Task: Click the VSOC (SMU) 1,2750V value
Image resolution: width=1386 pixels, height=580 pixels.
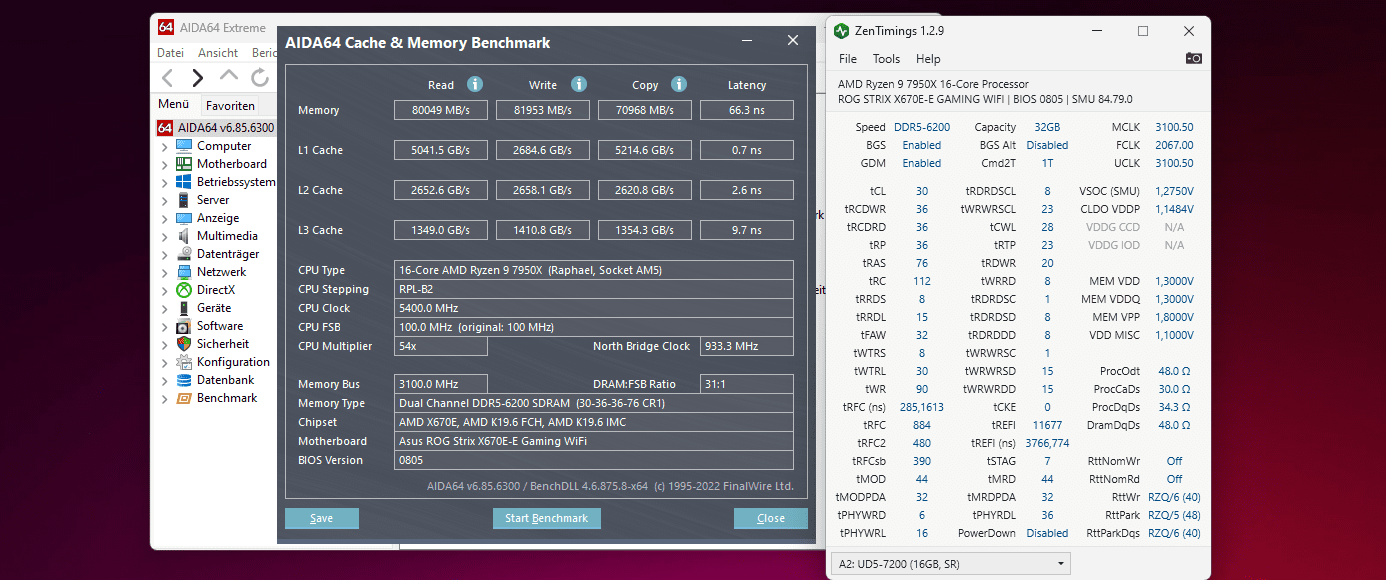Action: [x=1174, y=191]
